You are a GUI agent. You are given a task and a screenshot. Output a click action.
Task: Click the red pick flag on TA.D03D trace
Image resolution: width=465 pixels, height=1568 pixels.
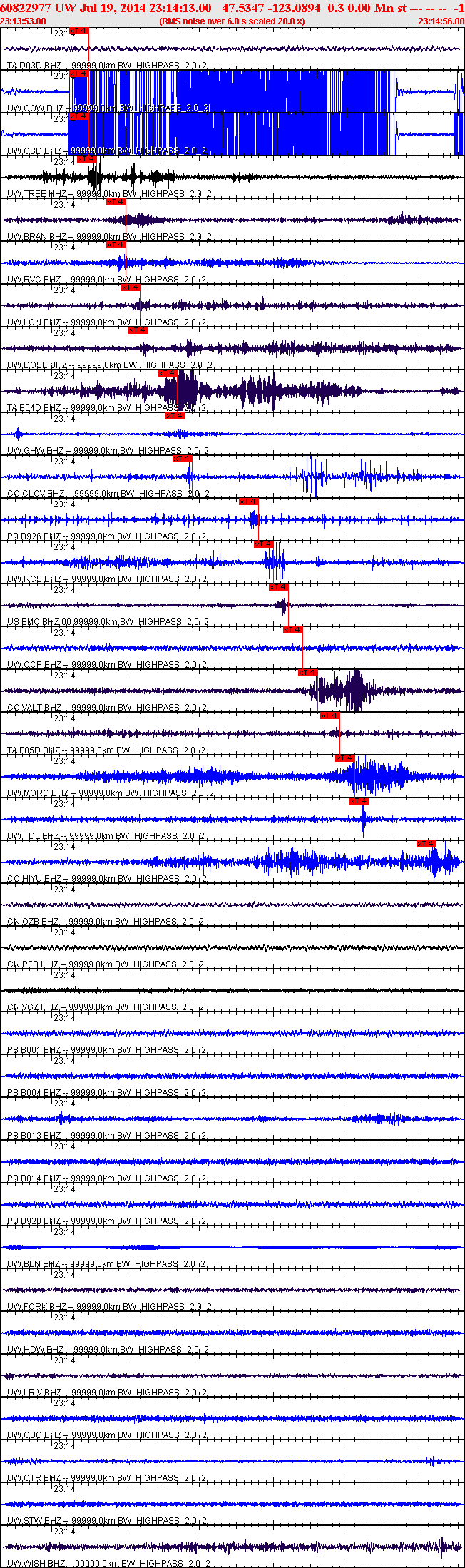point(79,31)
